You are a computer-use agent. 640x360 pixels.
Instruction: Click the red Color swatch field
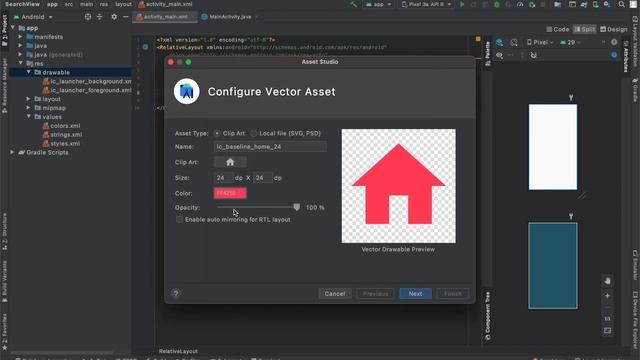click(x=230, y=193)
